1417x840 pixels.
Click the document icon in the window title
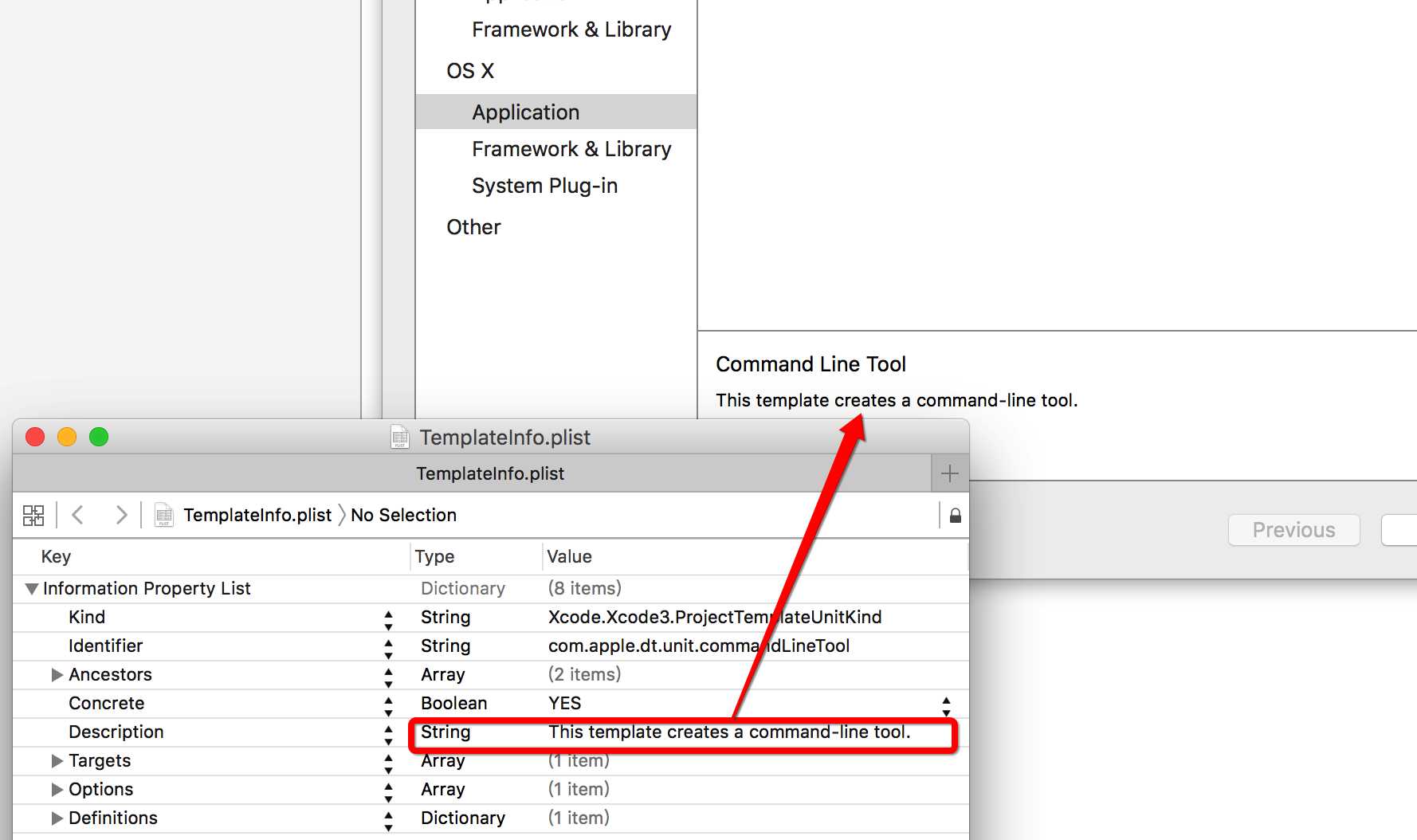(x=399, y=437)
